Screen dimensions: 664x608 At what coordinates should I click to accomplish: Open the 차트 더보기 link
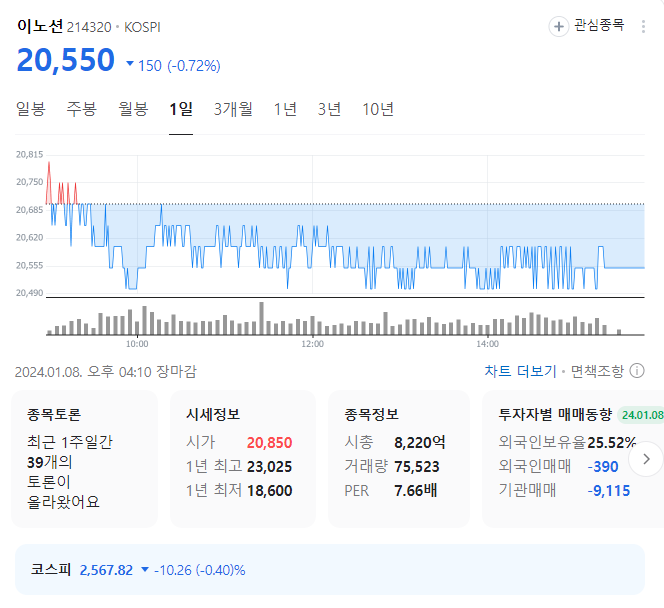click(x=520, y=371)
